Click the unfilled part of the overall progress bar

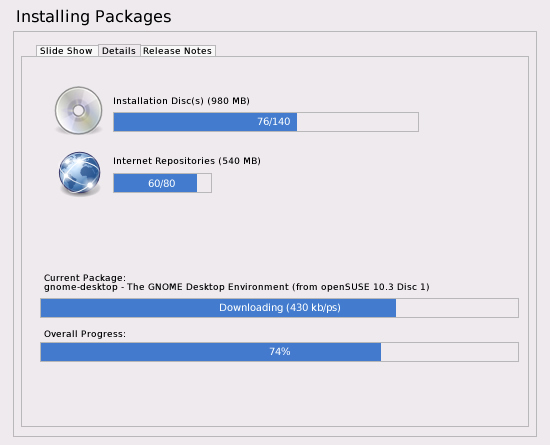pyautogui.click(x=449, y=352)
